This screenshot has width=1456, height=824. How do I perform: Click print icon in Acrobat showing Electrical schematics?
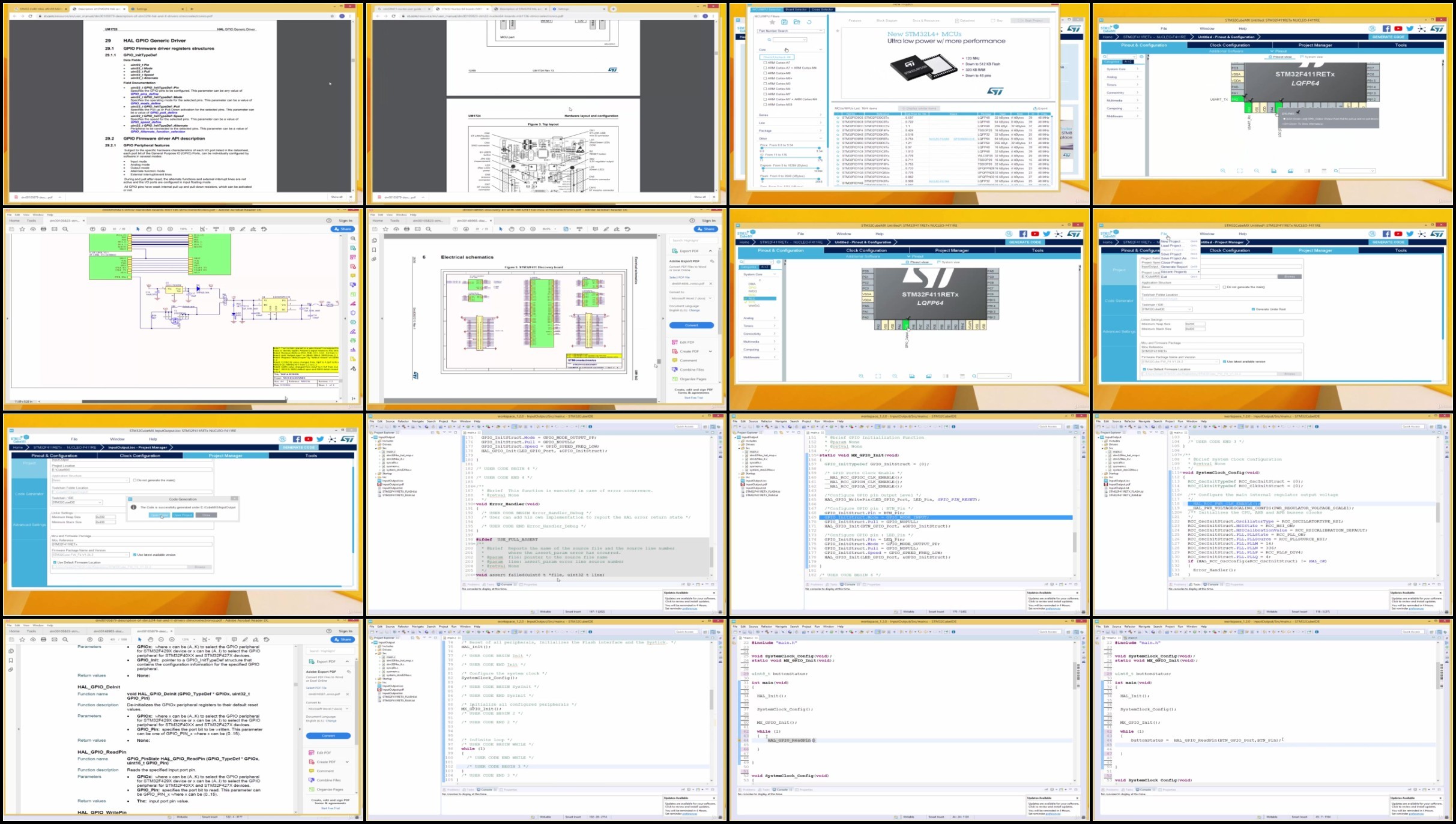[406, 229]
